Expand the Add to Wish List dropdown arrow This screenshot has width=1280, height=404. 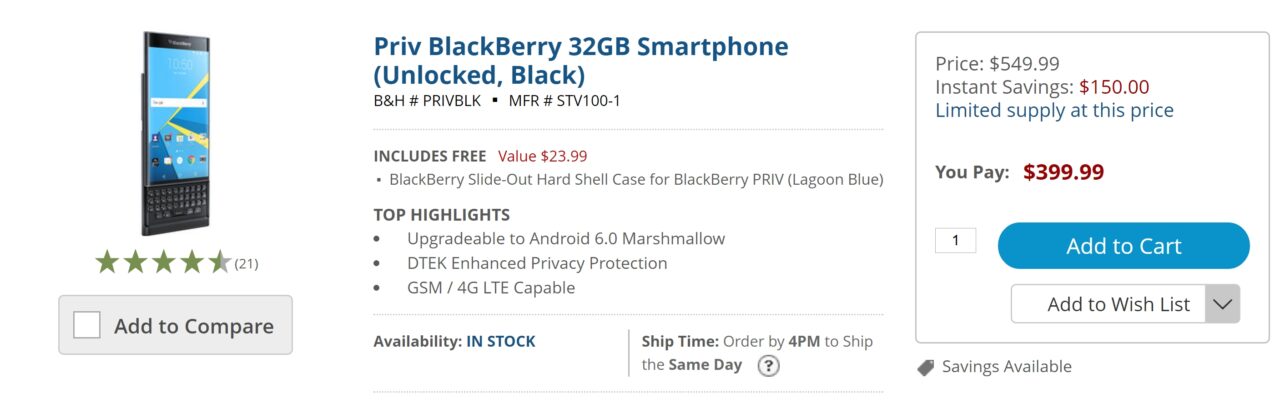(x=1223, y=304)
